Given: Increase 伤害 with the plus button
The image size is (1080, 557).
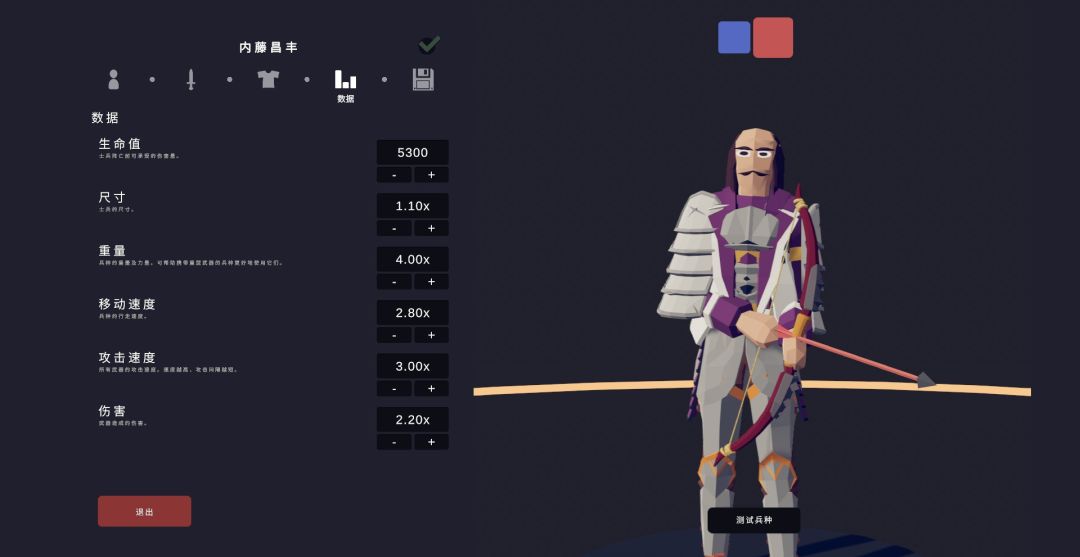Looking at the screenshot, I should [x=431, y=442].
